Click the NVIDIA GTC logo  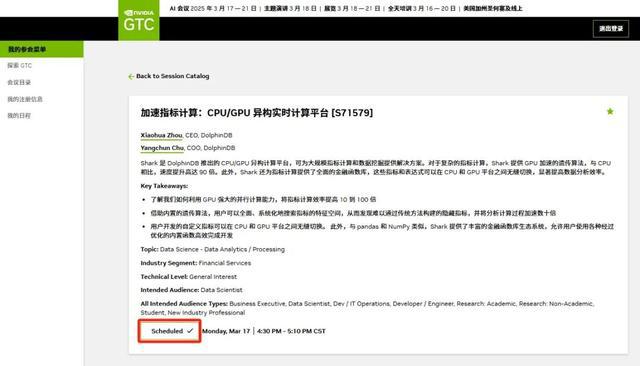139,20
